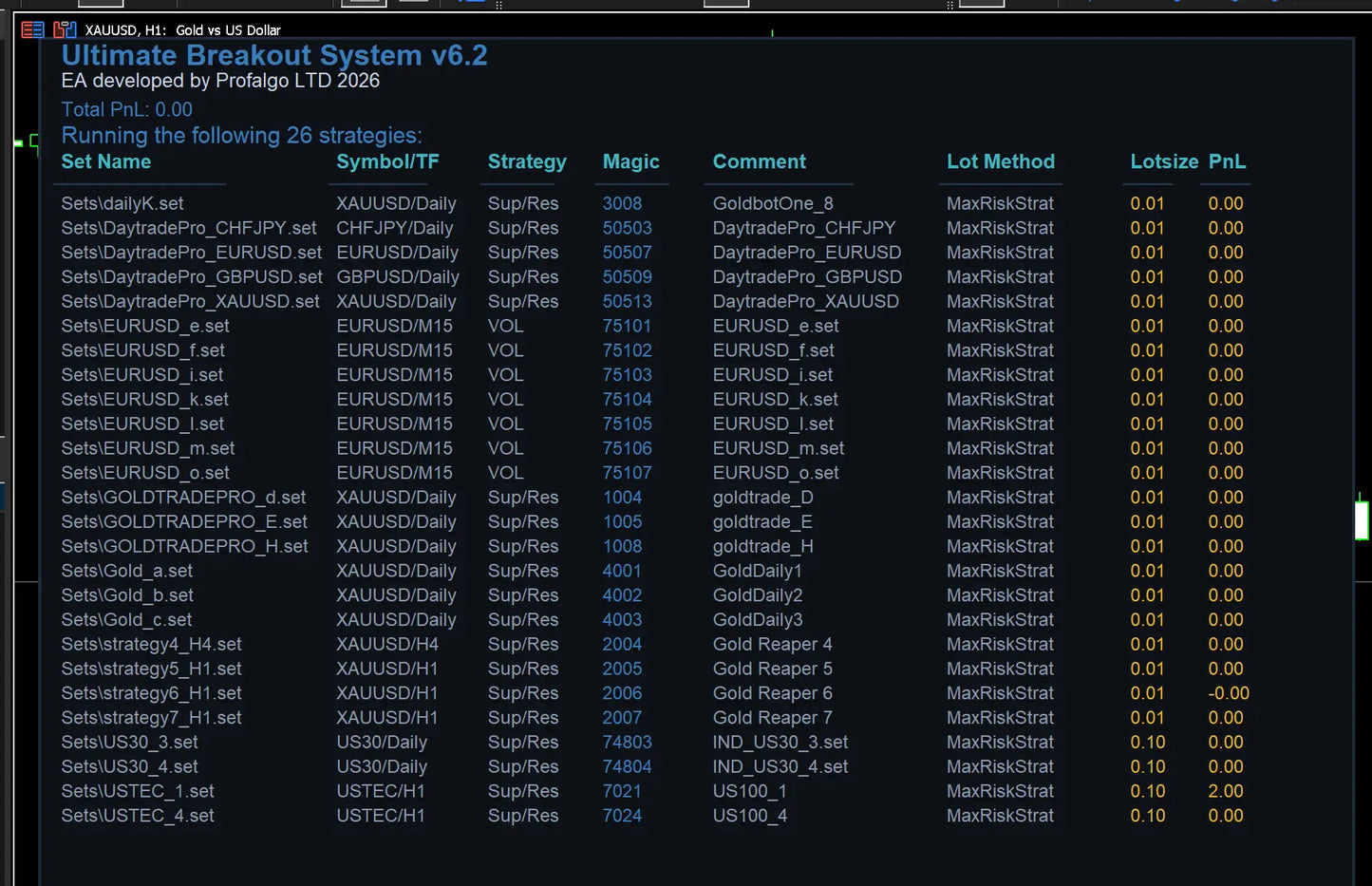Select the Sets\dailyK.set row name

pos(122,203)
